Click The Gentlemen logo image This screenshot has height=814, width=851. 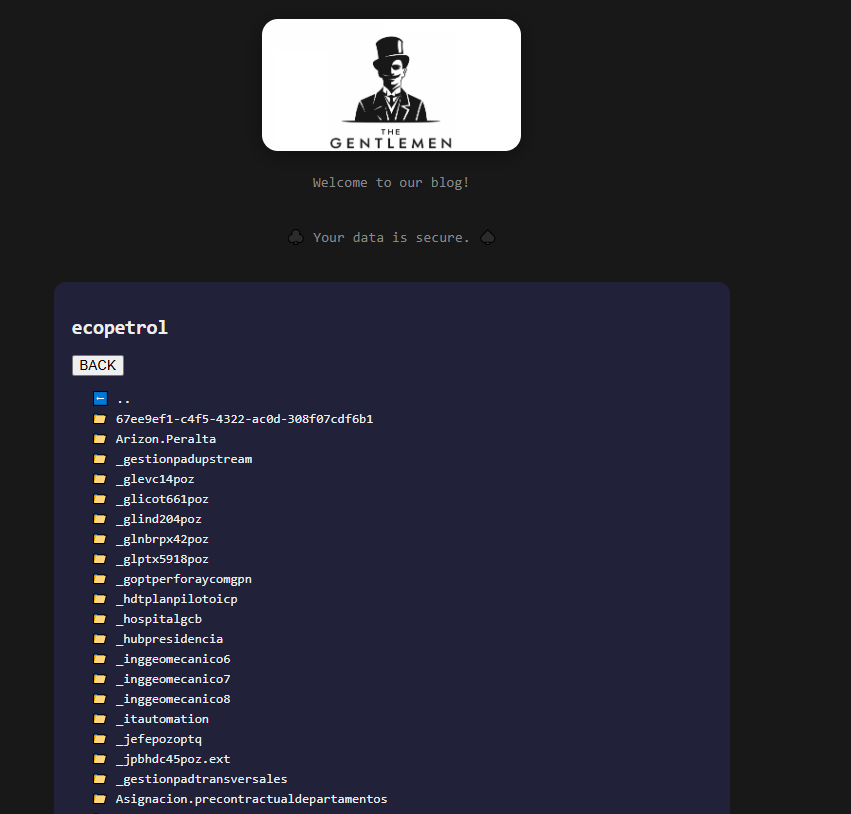coord(391,85)
